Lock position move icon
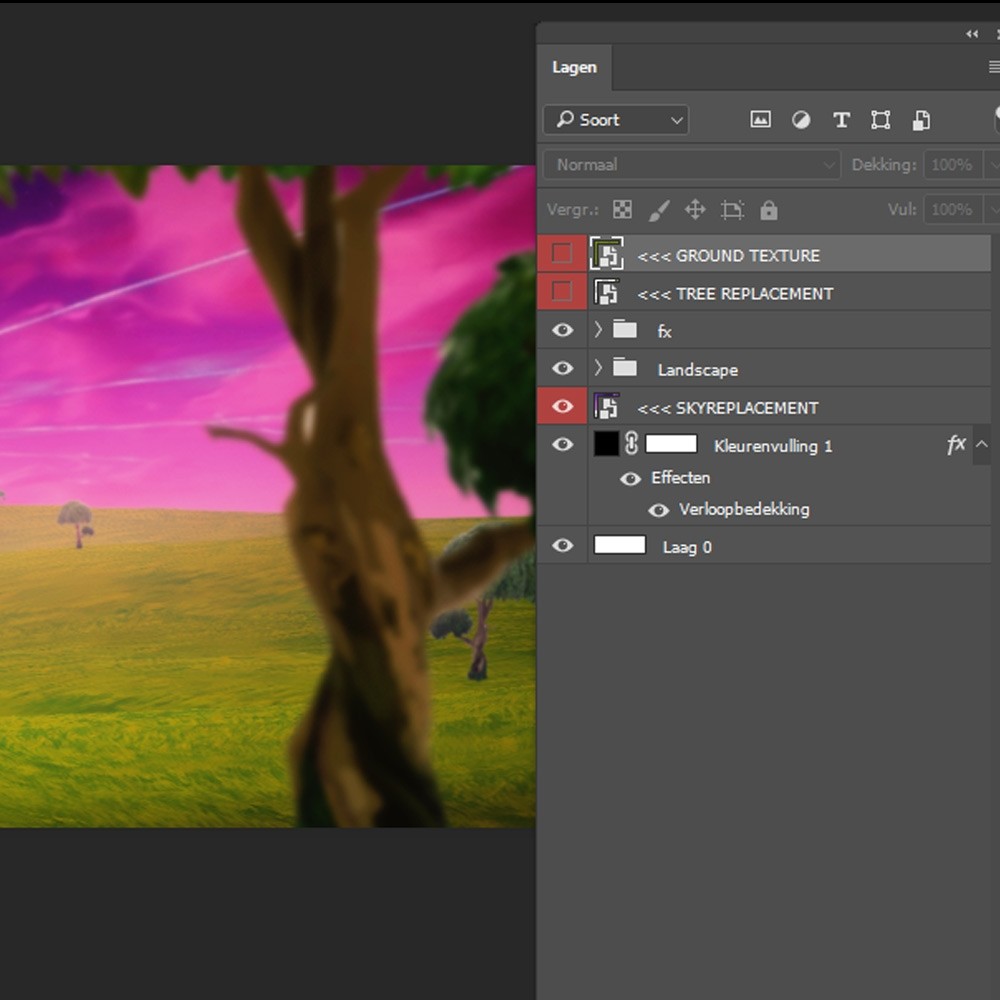The width and height of the screenshot is (1000, 1000). point(695,210)
